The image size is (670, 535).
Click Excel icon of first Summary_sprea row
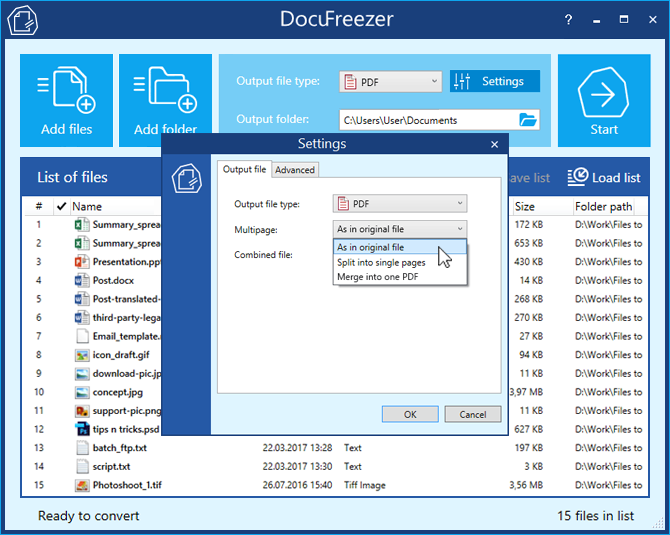(x=82, y=225)
